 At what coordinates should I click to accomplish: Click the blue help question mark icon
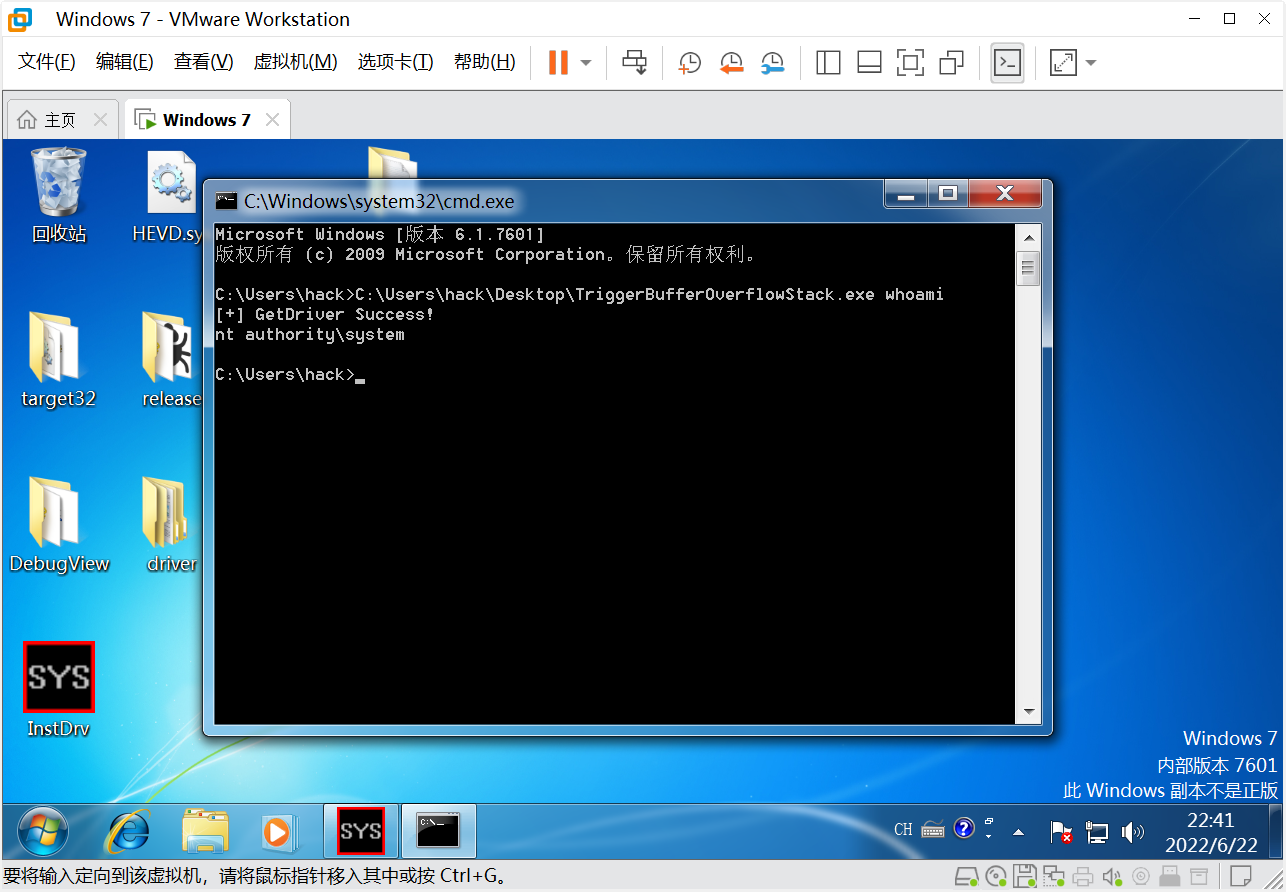coord(964,828)
